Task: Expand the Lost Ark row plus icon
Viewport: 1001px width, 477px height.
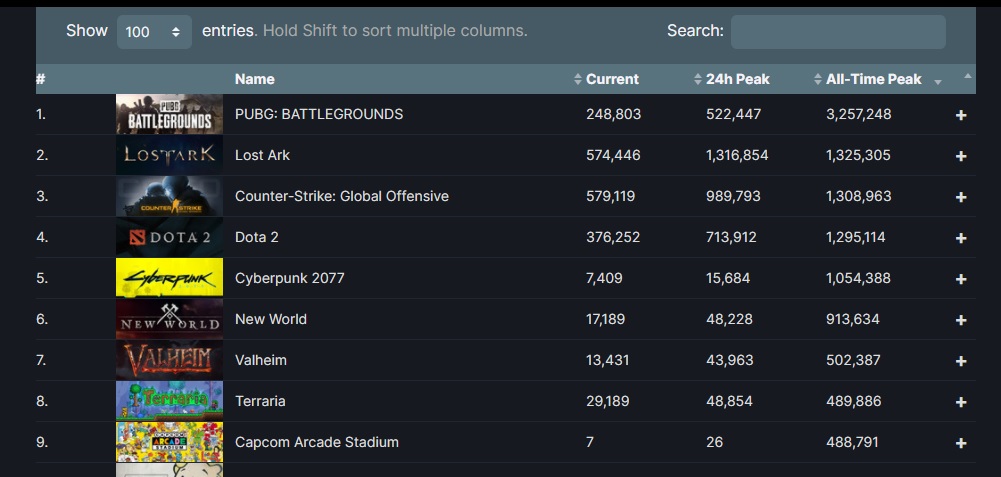Action: point(961,156)
